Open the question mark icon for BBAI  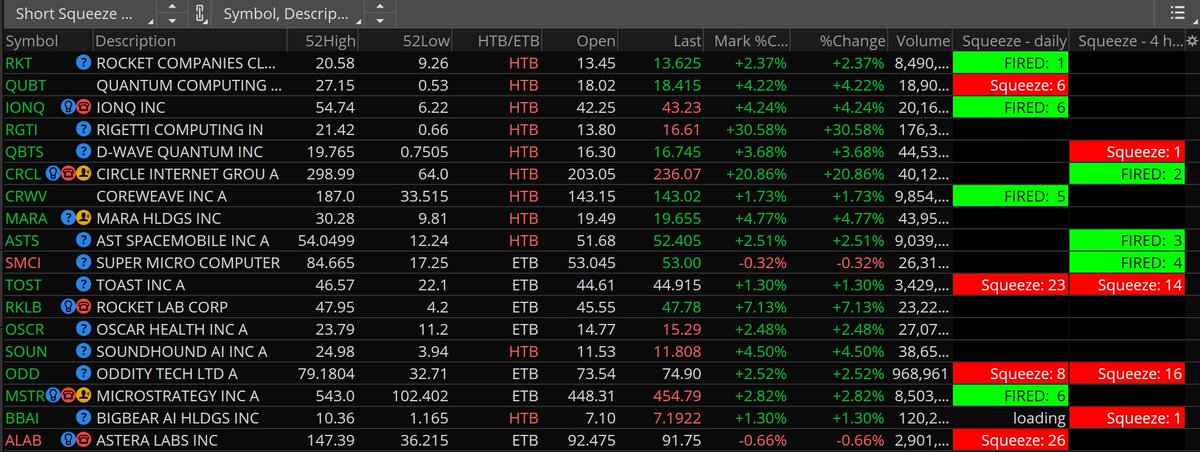click(x=83, y=418)
